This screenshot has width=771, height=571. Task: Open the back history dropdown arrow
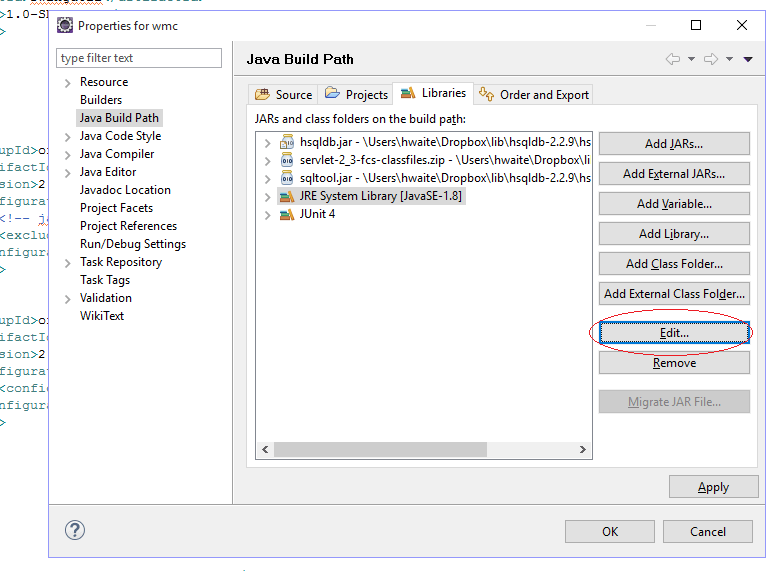[691, 60]
